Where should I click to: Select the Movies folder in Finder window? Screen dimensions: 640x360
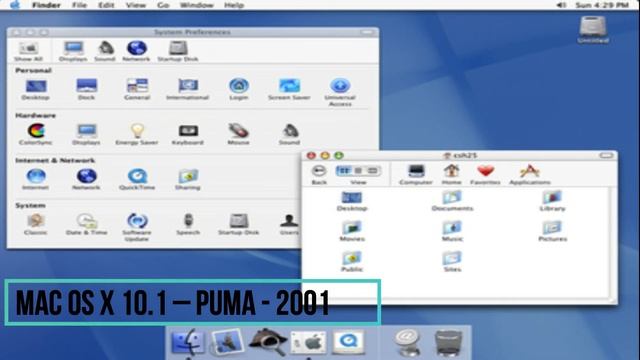pos(352,231)
